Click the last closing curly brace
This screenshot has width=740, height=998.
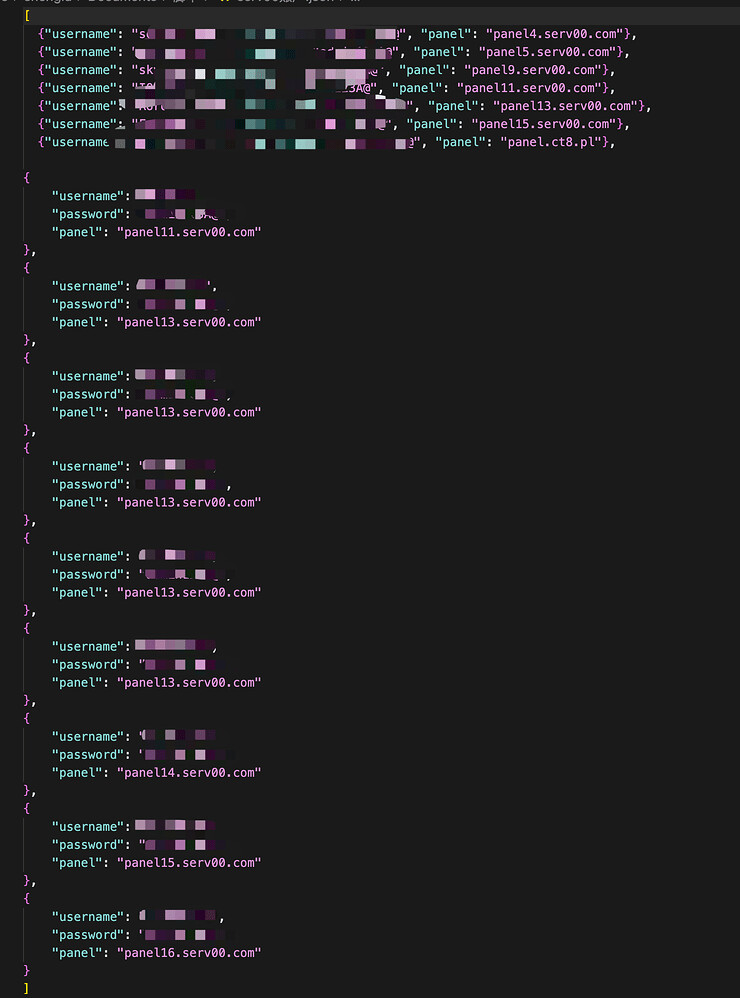(27, 971)
